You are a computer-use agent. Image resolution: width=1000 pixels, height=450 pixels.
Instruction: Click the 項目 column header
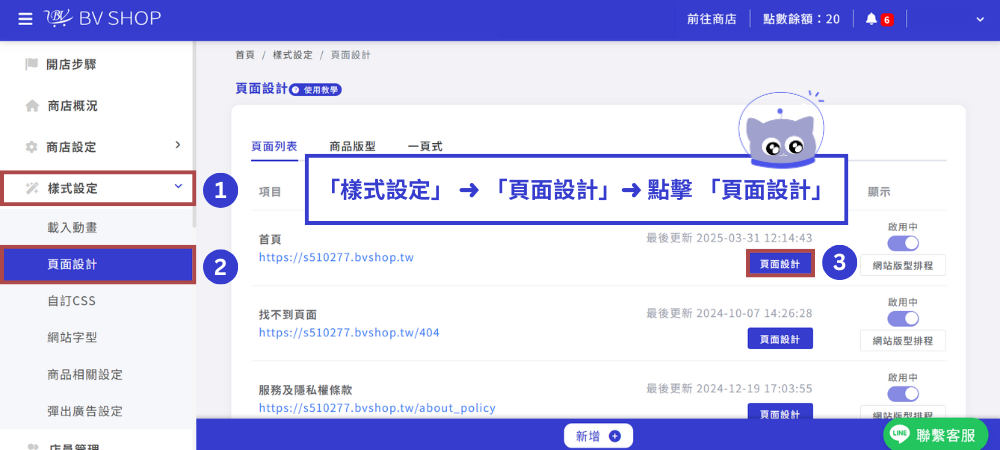[270, 191]
